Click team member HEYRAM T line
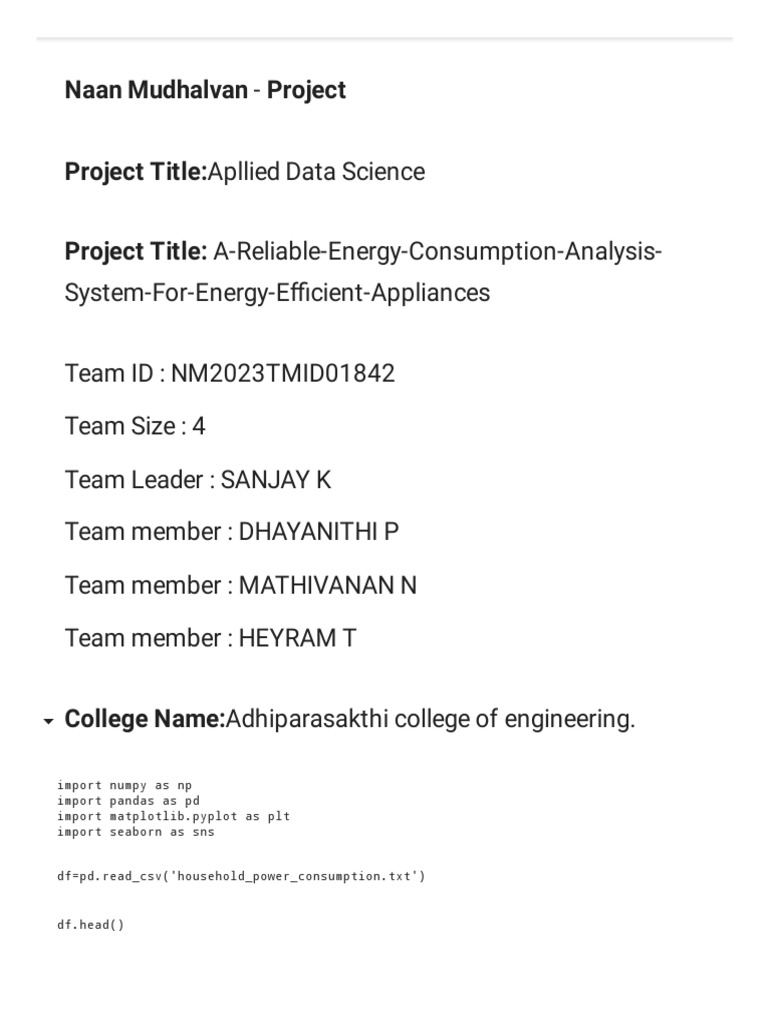 pos(210,638)
